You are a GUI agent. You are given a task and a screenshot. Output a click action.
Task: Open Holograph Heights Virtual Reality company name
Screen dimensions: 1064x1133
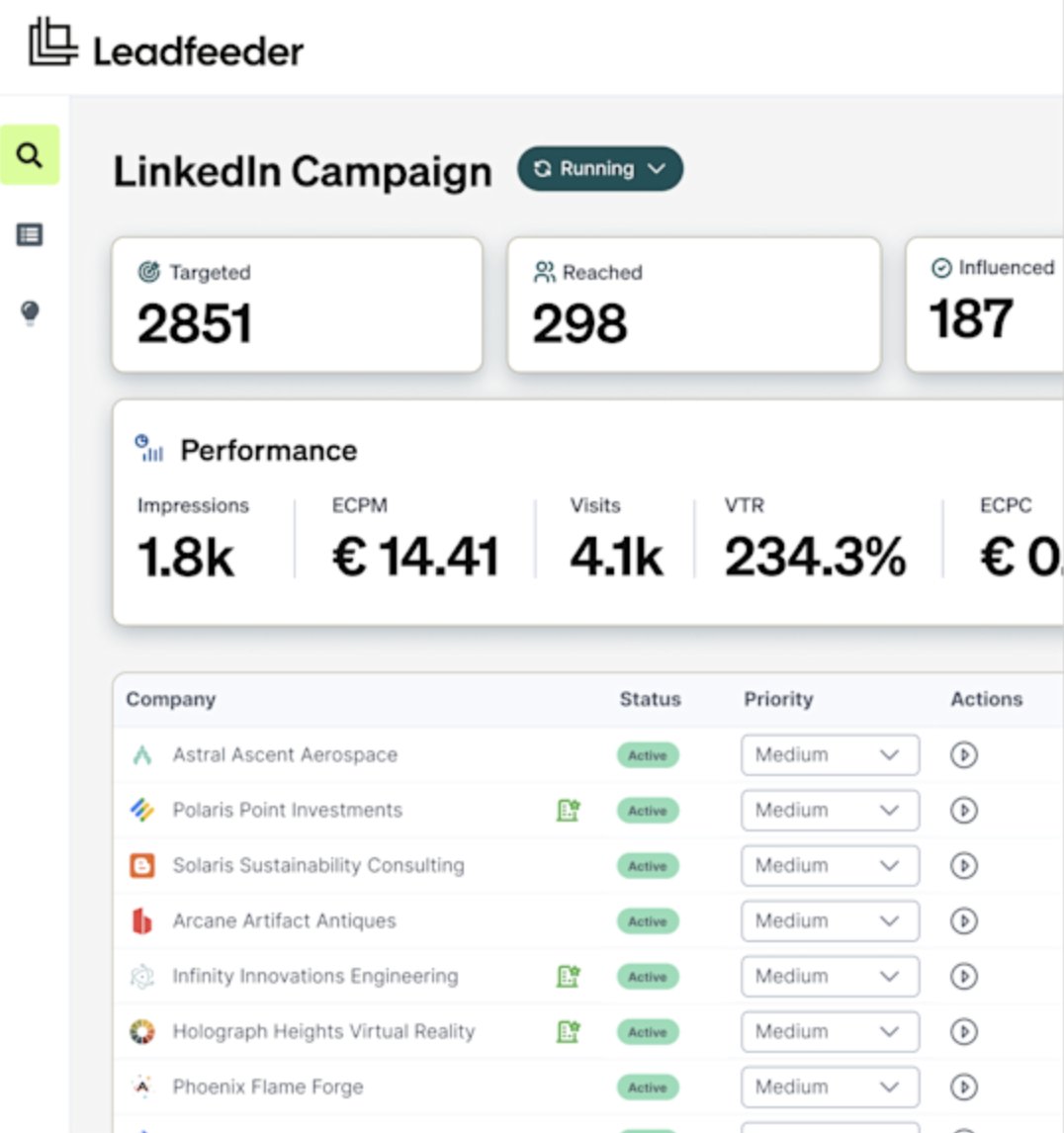[x=323, y=1032]
